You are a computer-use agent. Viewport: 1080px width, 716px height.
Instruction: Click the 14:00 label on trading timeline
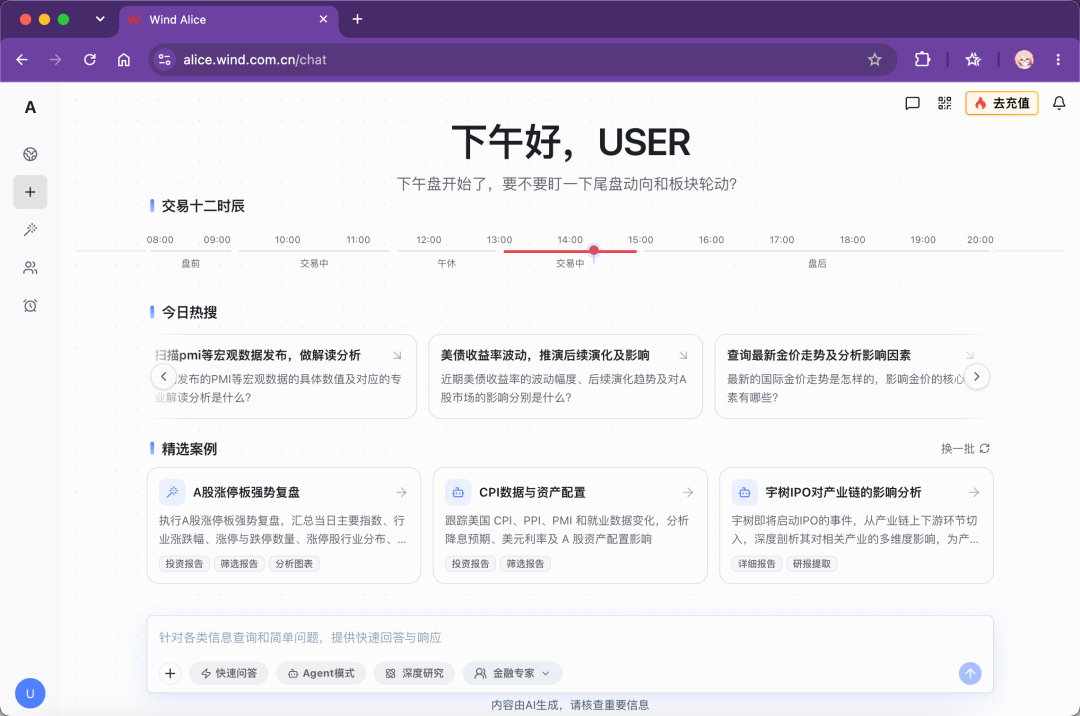point(570,240)
